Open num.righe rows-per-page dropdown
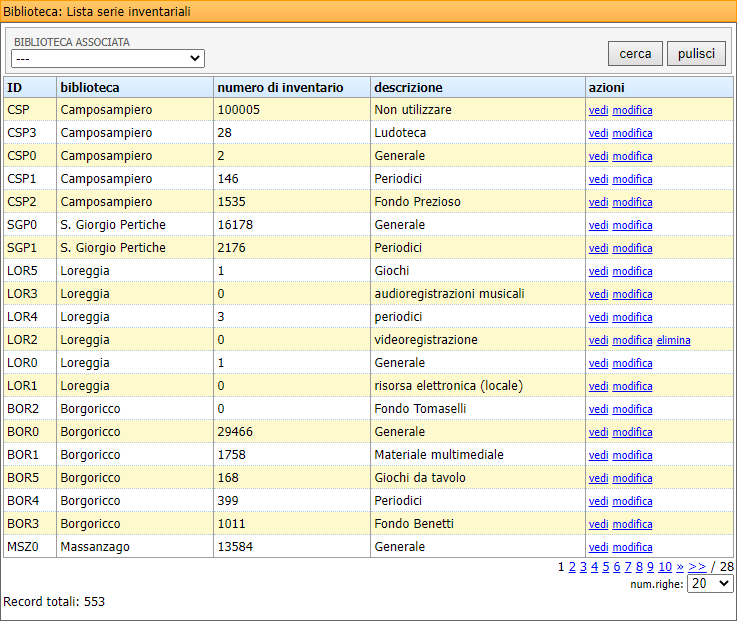The image size is (737, 621). 711,583
